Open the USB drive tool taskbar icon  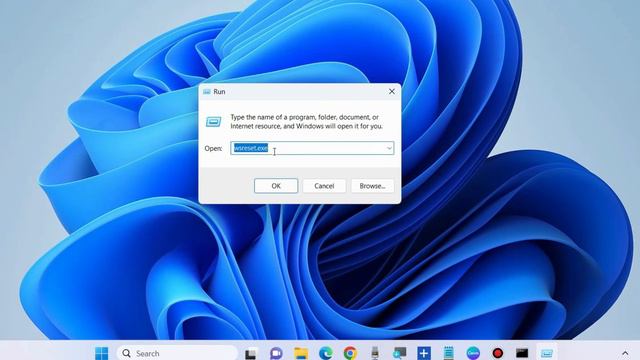click(x=375, y=353)
